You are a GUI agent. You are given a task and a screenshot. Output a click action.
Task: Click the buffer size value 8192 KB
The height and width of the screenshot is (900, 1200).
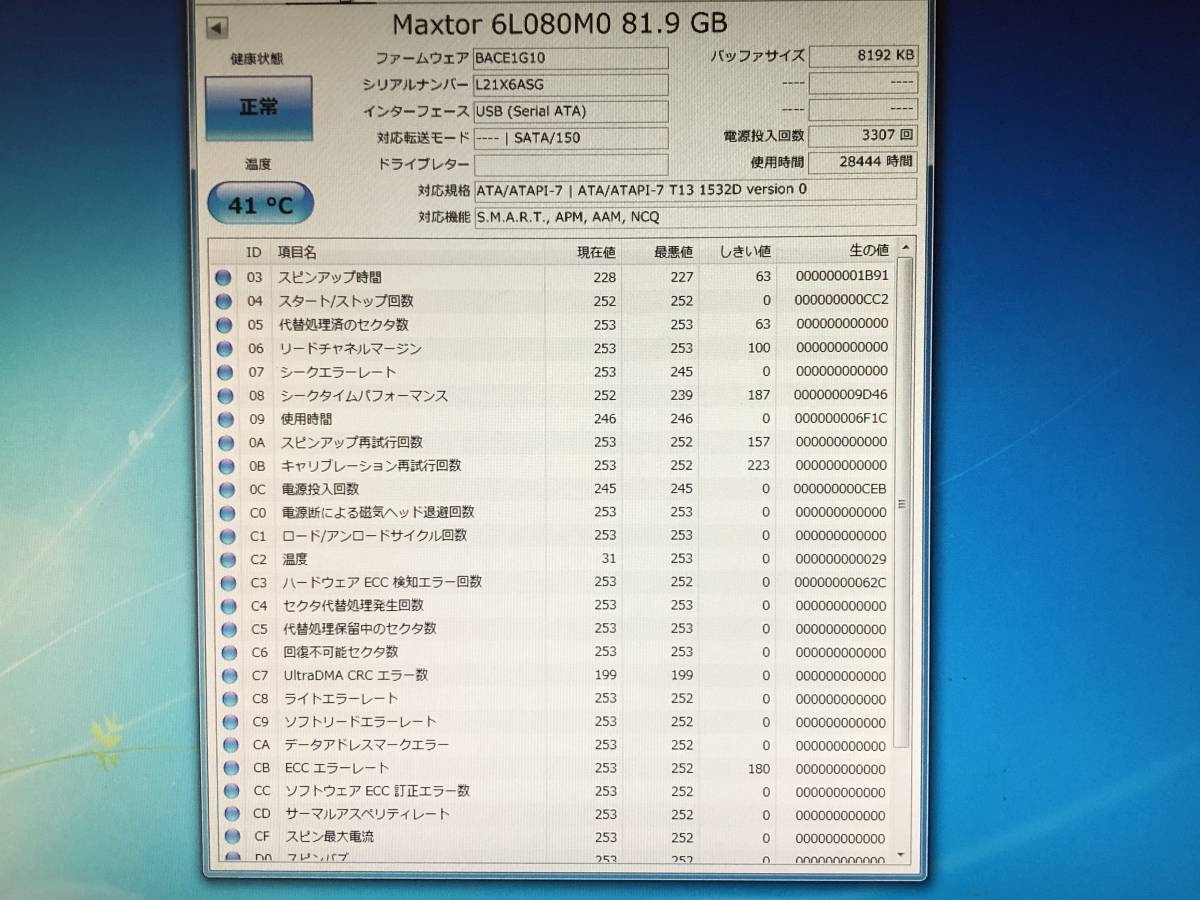[x=863, y=57]
